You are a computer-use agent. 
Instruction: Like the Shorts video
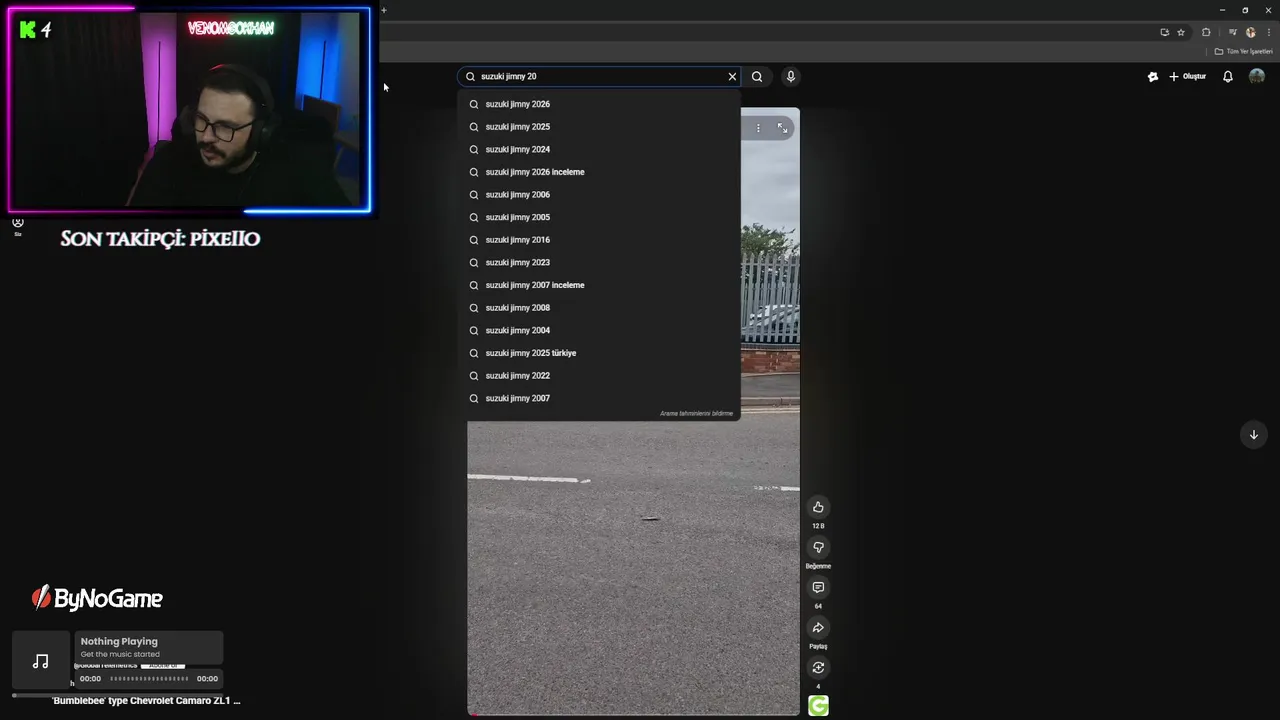818,507
